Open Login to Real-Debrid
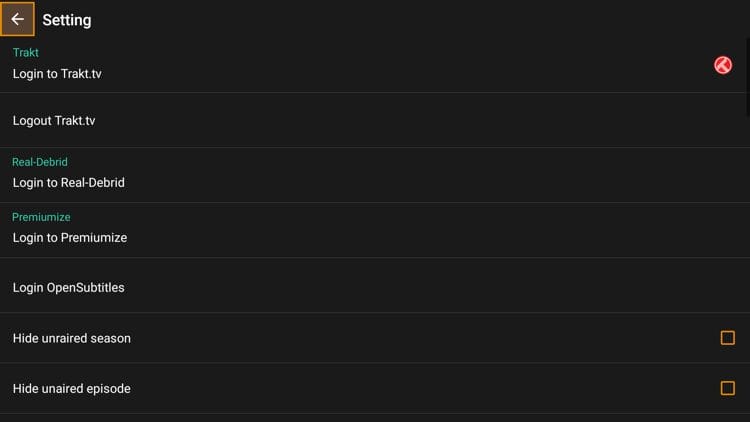The image size is (750, 422). coord(68,183)
